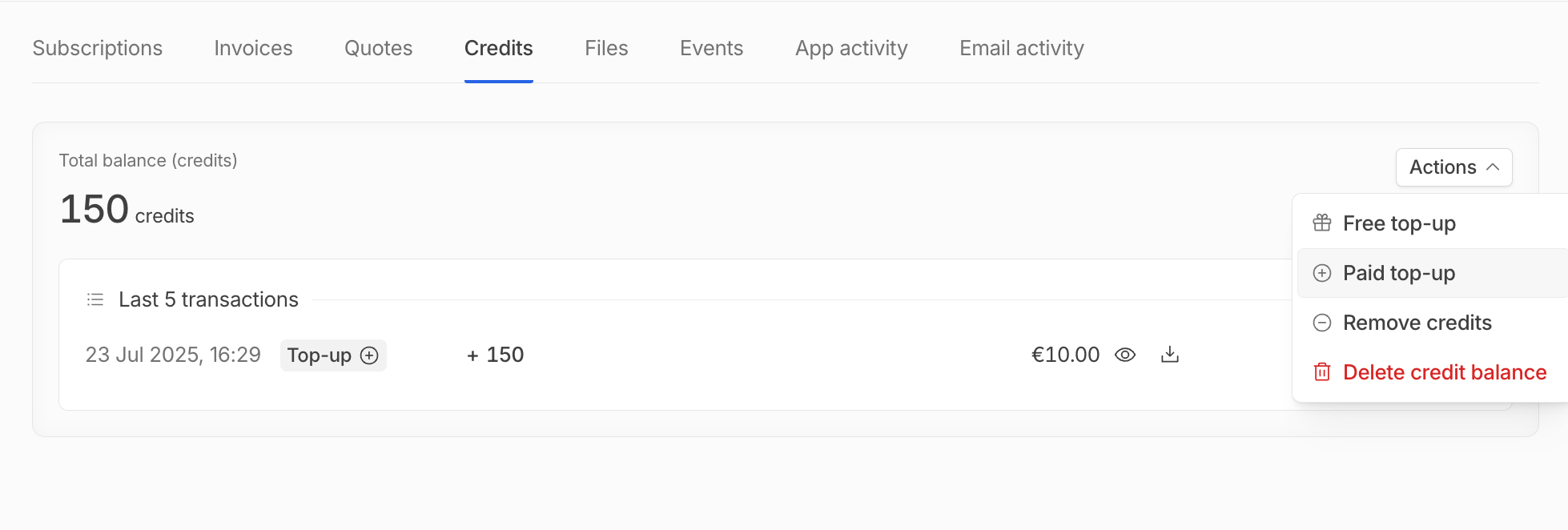This screenshot has height=530, width=1568.
Task: Collapse the Actions dropdown menu
Action: (x=1453, y=167)
